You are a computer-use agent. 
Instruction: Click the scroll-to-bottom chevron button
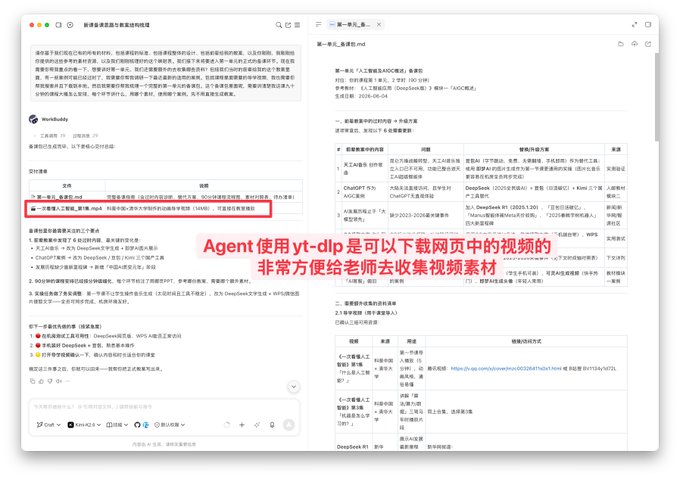coord(294,387)
